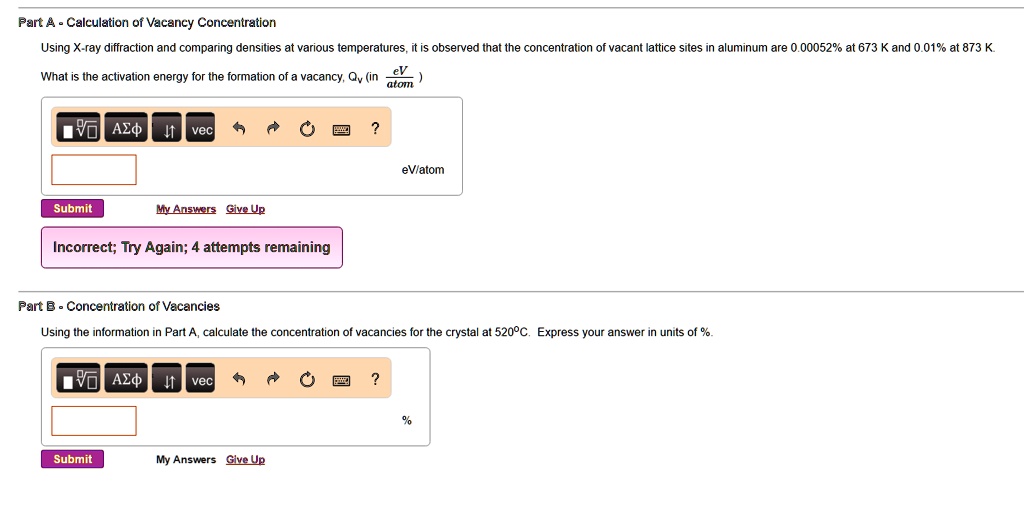The height and width of the screenshot is (519, 1024).
Task: Show keyboard shortcuts in Part B toolbar
Action: (x=341, y=381)
